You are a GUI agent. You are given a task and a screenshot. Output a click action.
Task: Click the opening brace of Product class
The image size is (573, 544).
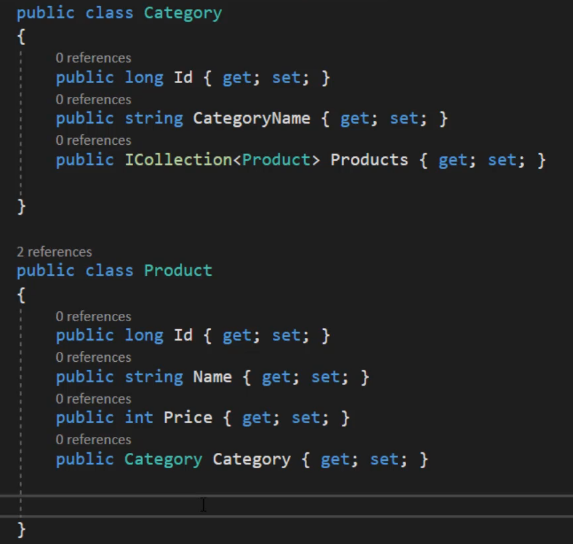[22, 294]
